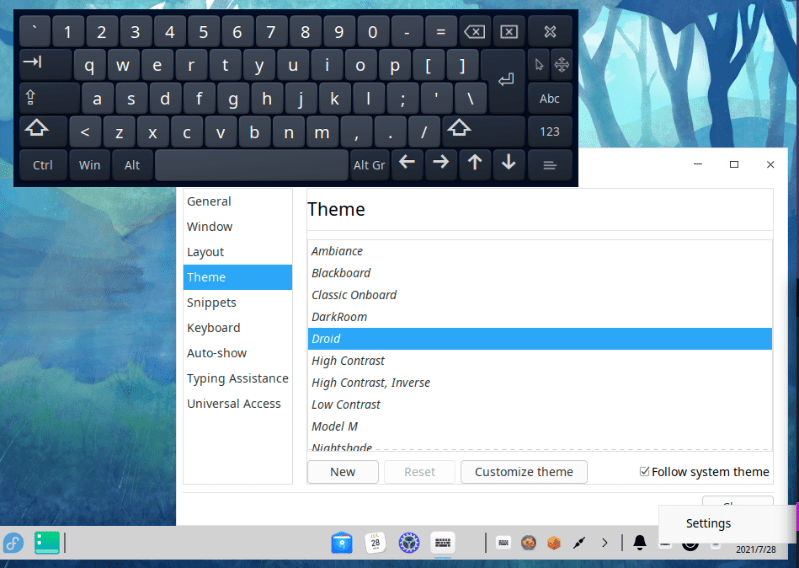Close the on-screen keyboard with the X key

pos(550,32)
